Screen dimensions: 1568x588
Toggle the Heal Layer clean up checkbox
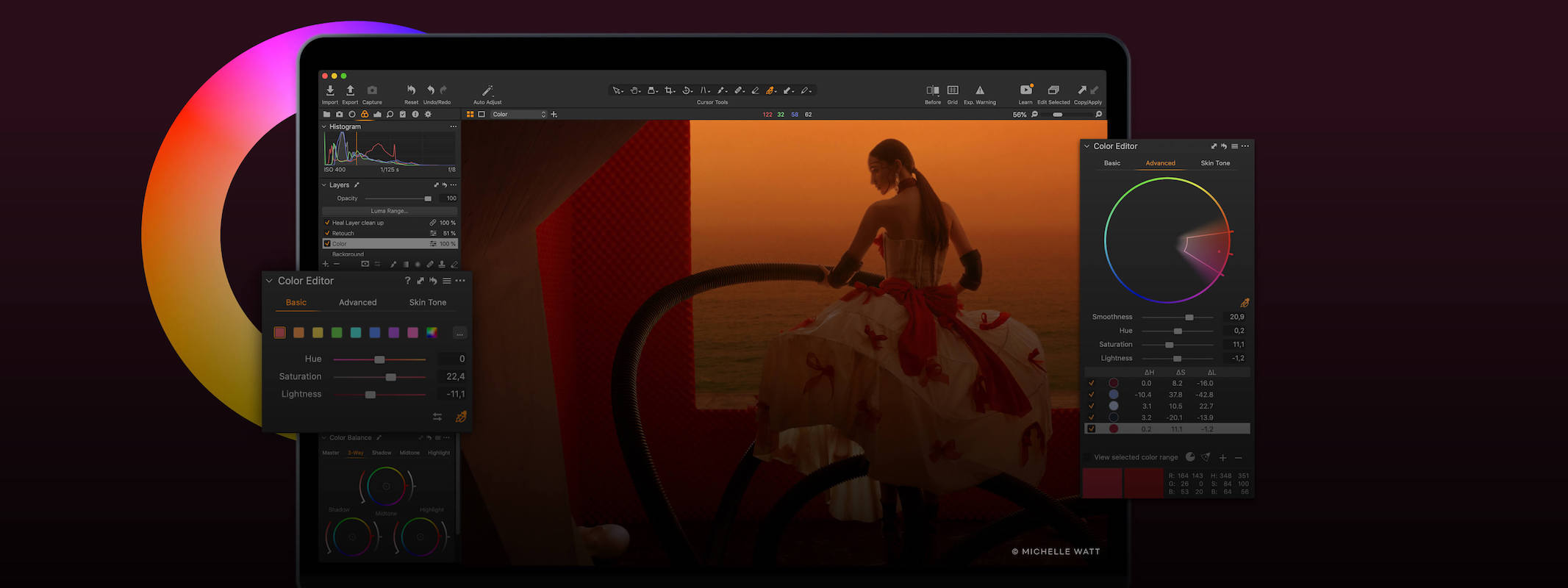[x=327, y=223]
